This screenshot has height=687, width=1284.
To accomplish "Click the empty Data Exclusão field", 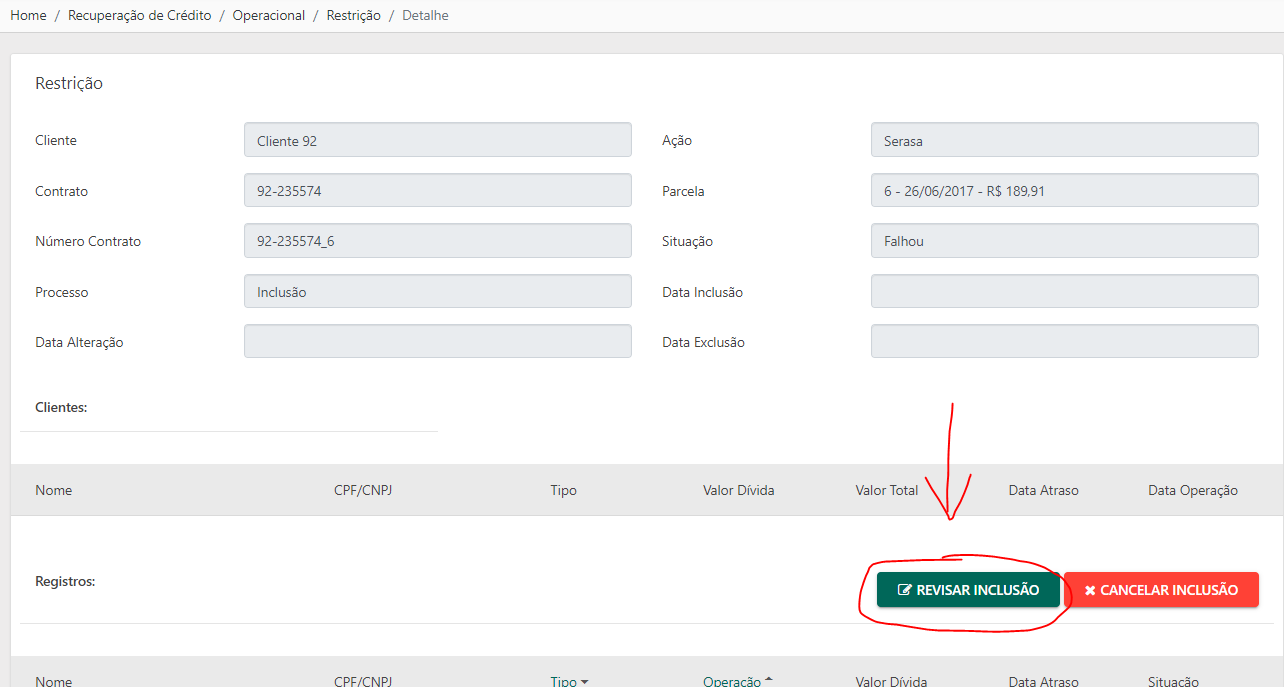I will click(1065, 341).
